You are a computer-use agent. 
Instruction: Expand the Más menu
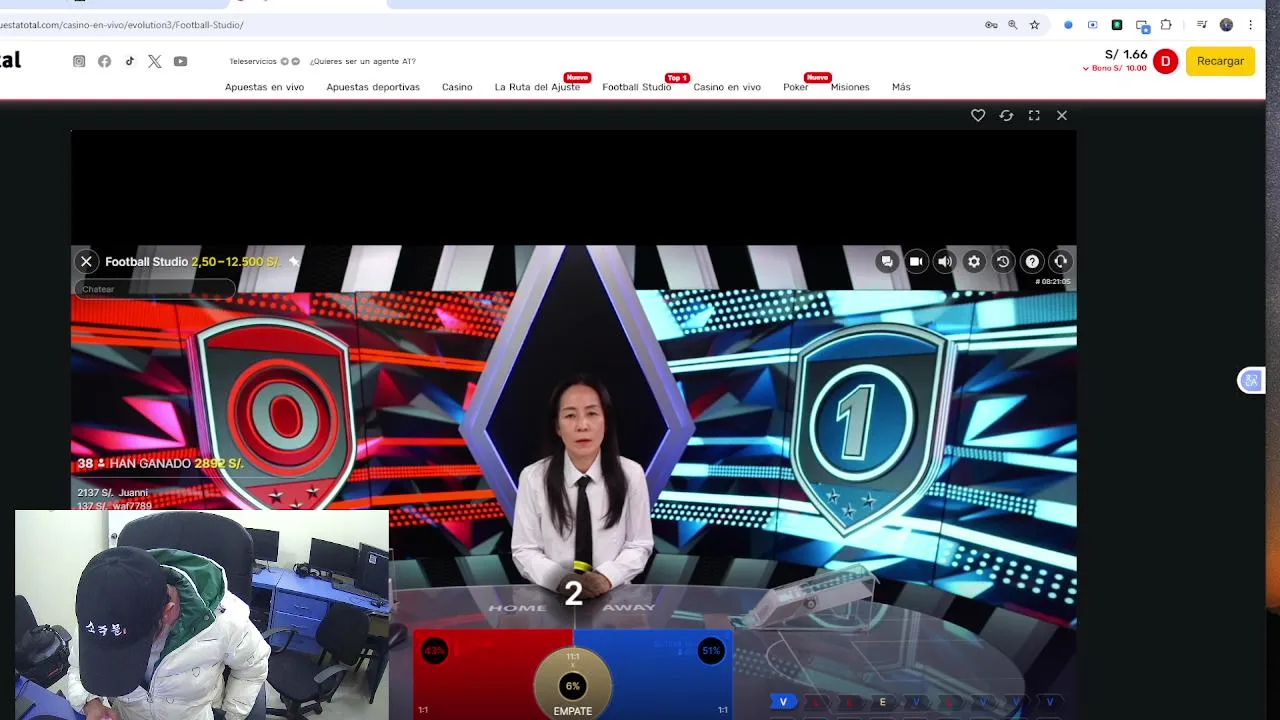pyautogui.click(x=901, y=87)
